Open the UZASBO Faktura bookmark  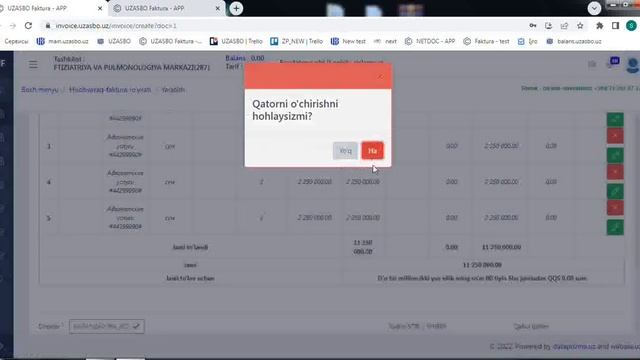click(171, 41)
